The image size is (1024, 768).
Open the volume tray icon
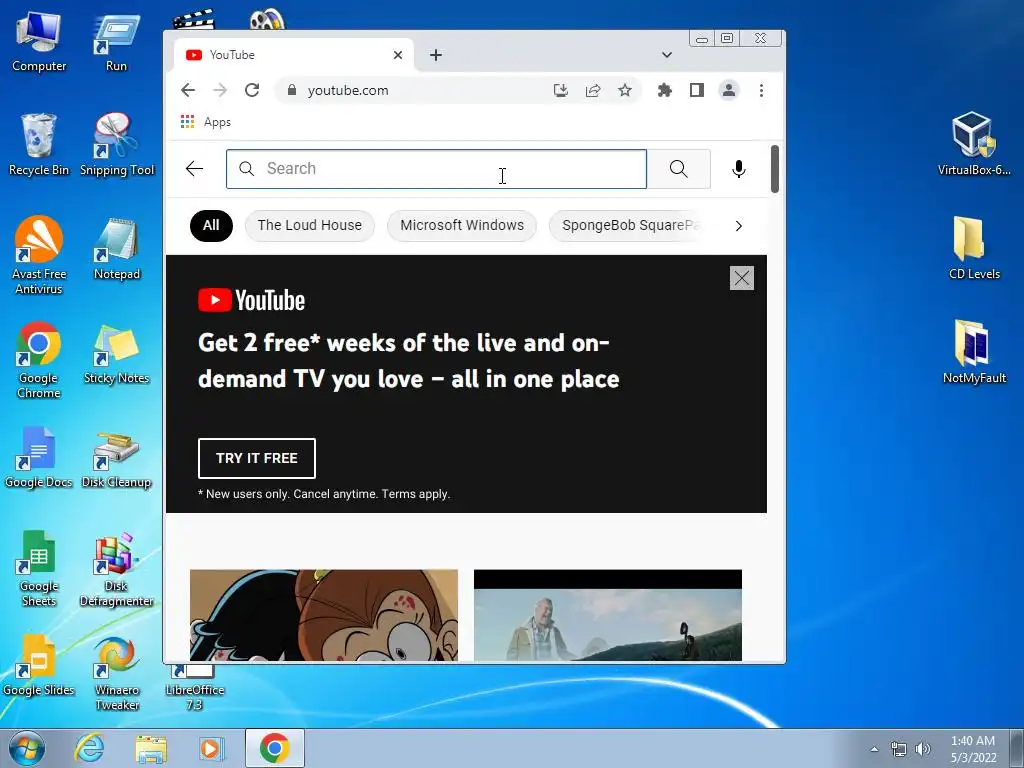[x=923, y=749]
